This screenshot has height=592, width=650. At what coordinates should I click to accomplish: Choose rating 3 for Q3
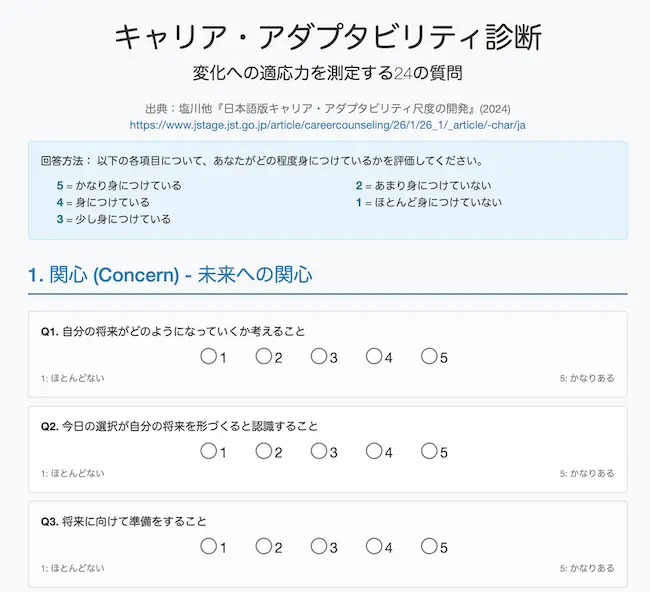click(x=319, y=546)
